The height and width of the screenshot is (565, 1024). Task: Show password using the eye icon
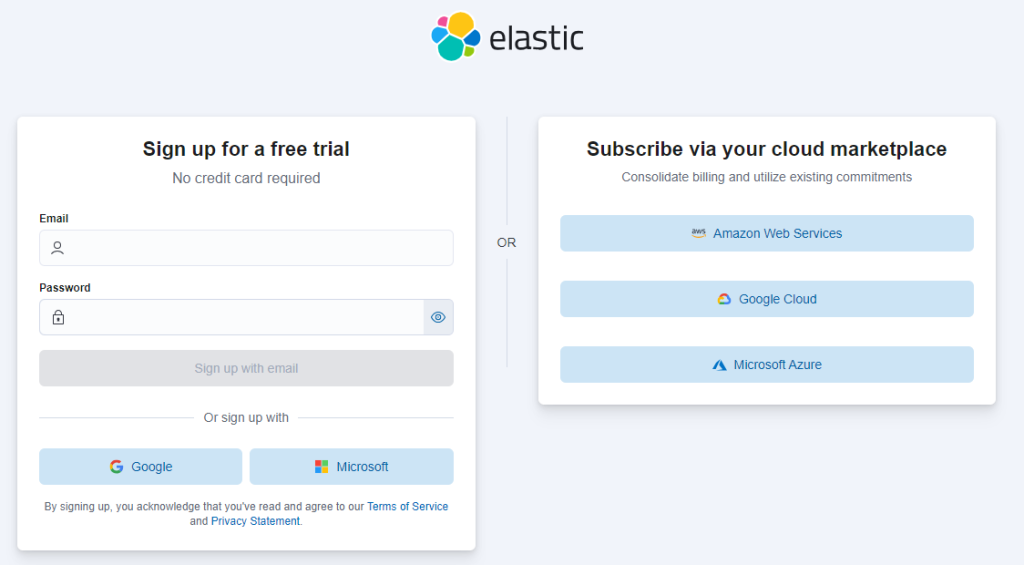tap(438, 318)
